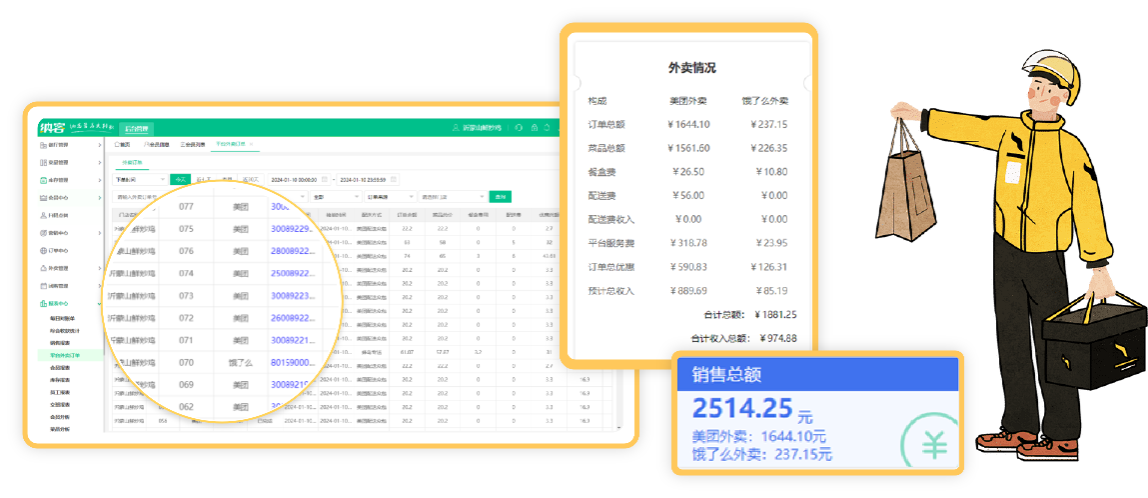
Task: Click the 纳客 logo in the header
Action: [51, 127]
